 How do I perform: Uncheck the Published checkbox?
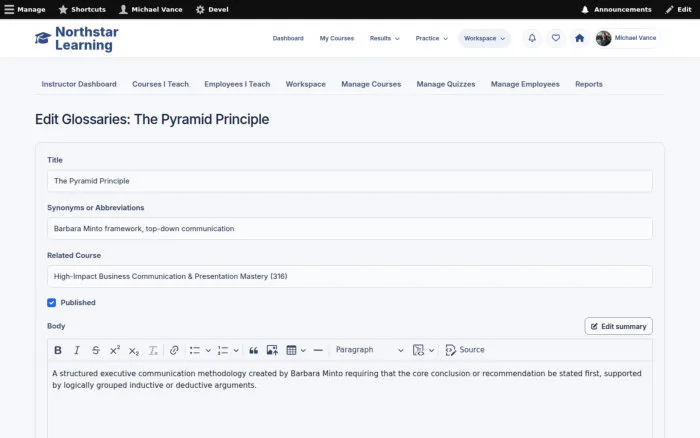pos(51,303)
